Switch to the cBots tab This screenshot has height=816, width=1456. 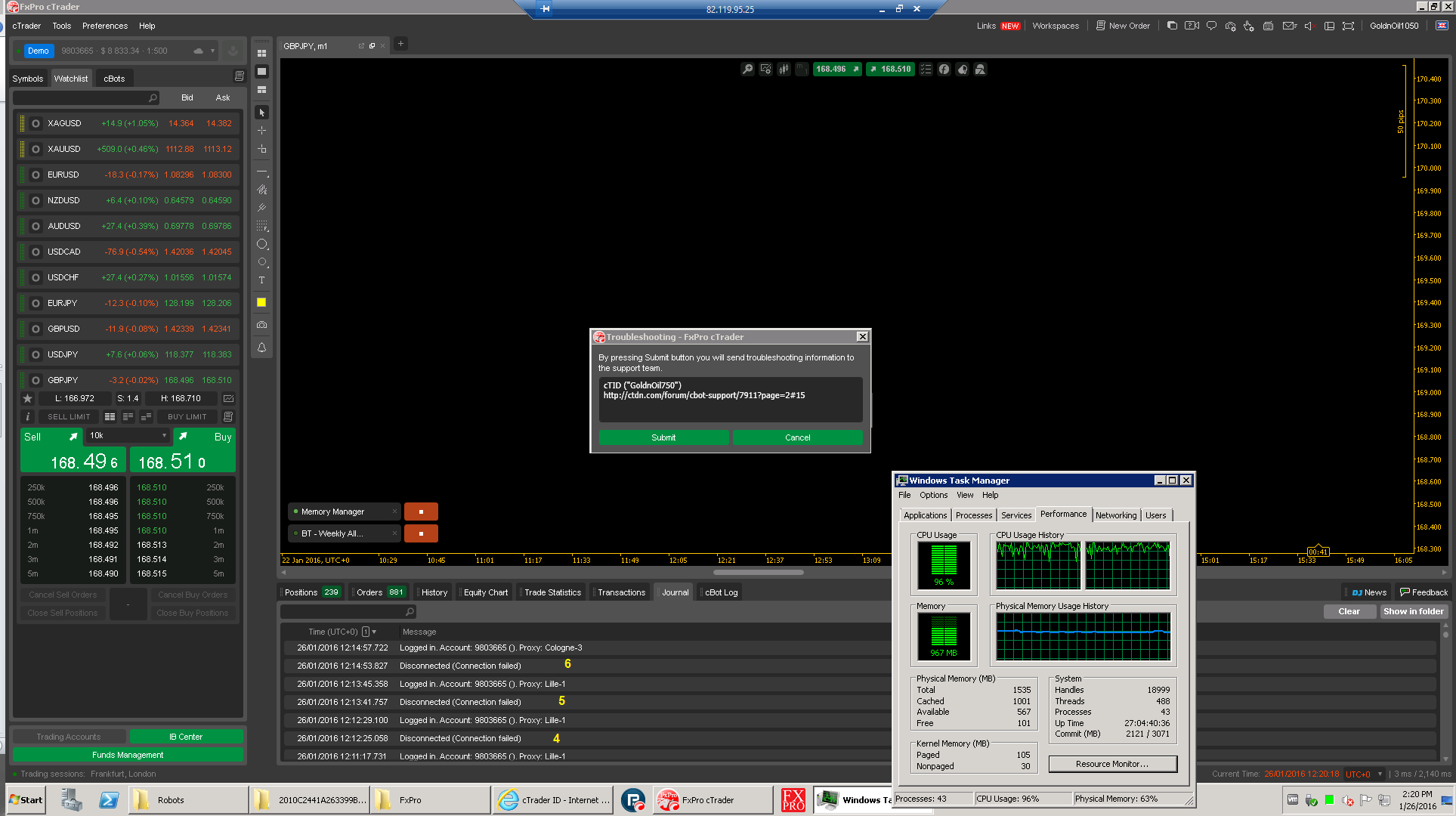114,79
